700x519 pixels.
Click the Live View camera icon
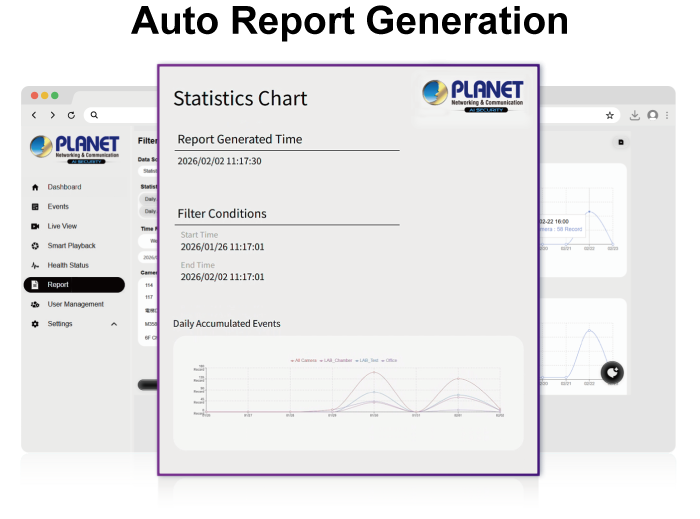coord(35,226)
